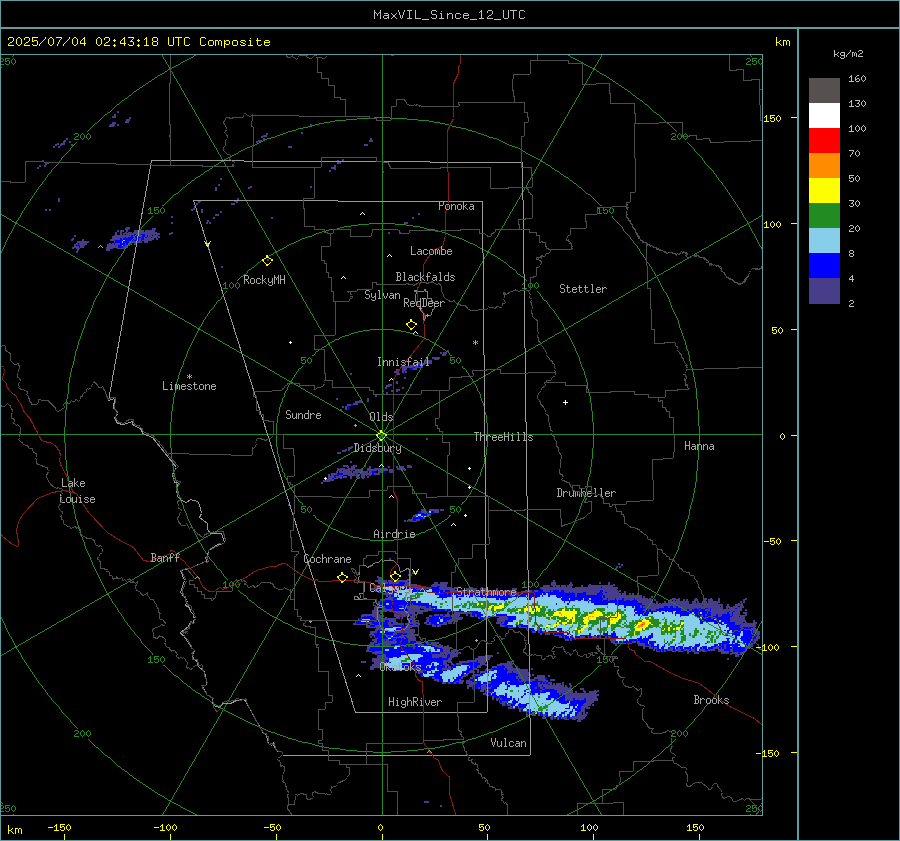Click the Lake Louise label
This screenshot has height=841, width=900.
click(77, 491)
